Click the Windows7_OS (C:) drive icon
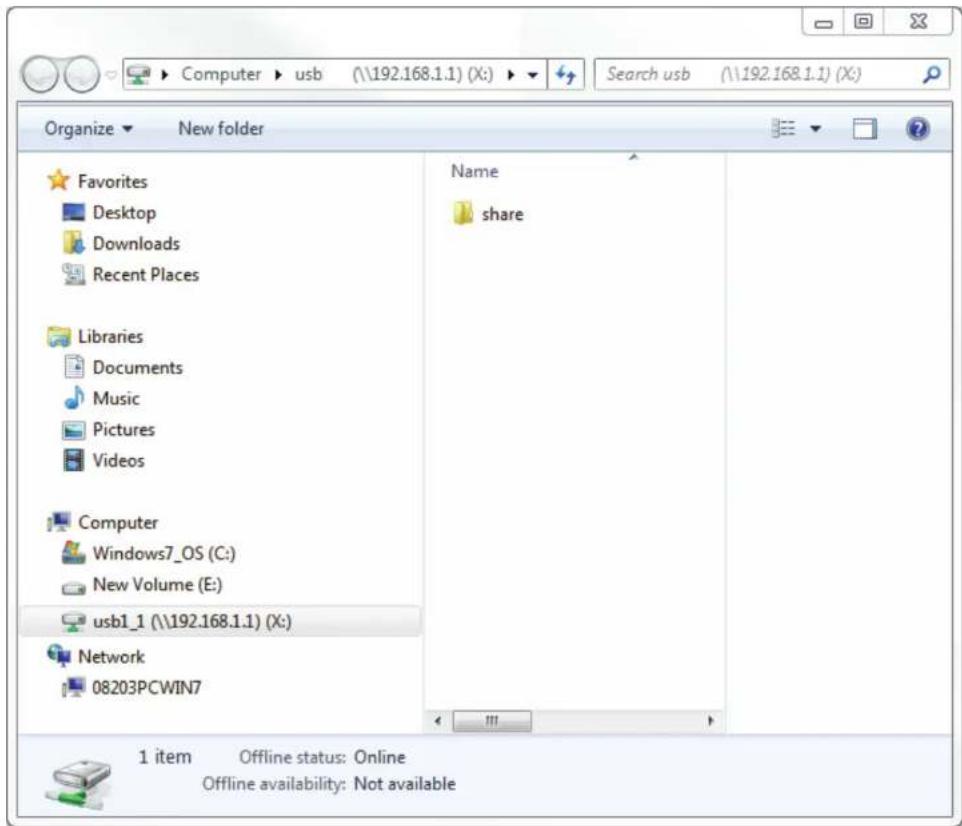 point(74,552)
